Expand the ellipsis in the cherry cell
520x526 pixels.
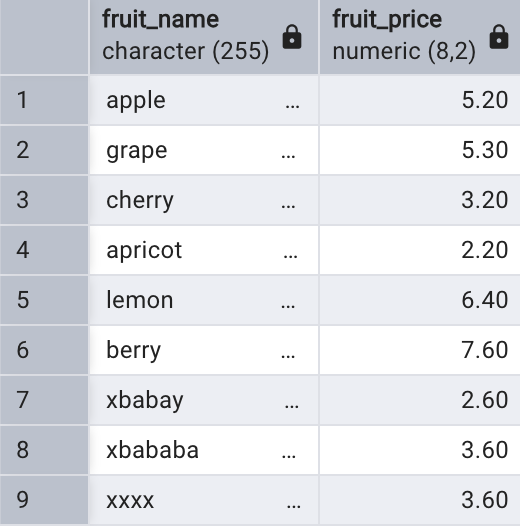pos(288,207)
